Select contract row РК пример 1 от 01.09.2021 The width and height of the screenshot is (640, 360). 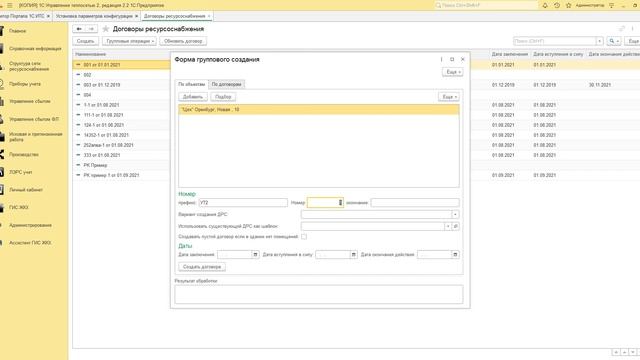pyautogui.click(x=122, y=175)
